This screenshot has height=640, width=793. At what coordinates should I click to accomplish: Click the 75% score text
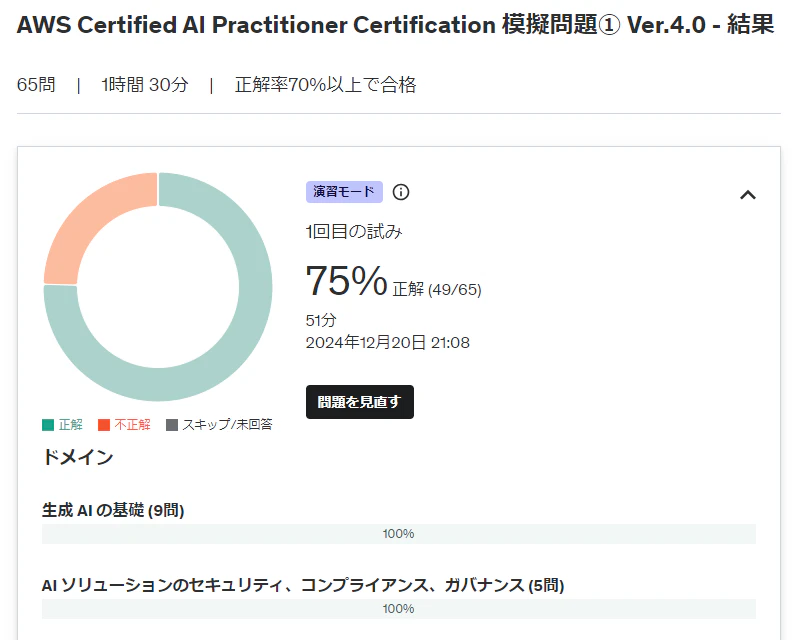point(346,280)
